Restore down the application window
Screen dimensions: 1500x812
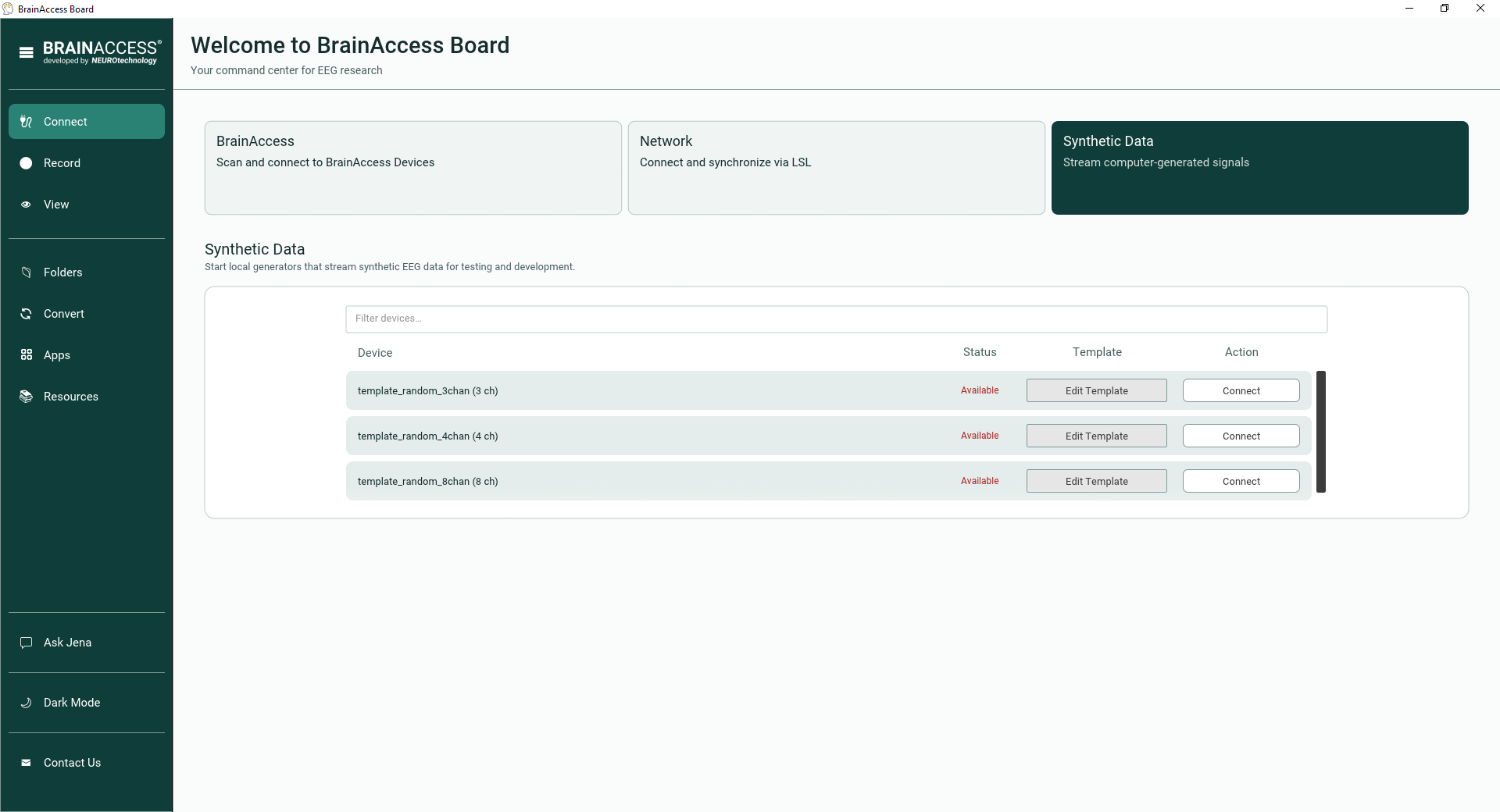(x=1445, y=9)
